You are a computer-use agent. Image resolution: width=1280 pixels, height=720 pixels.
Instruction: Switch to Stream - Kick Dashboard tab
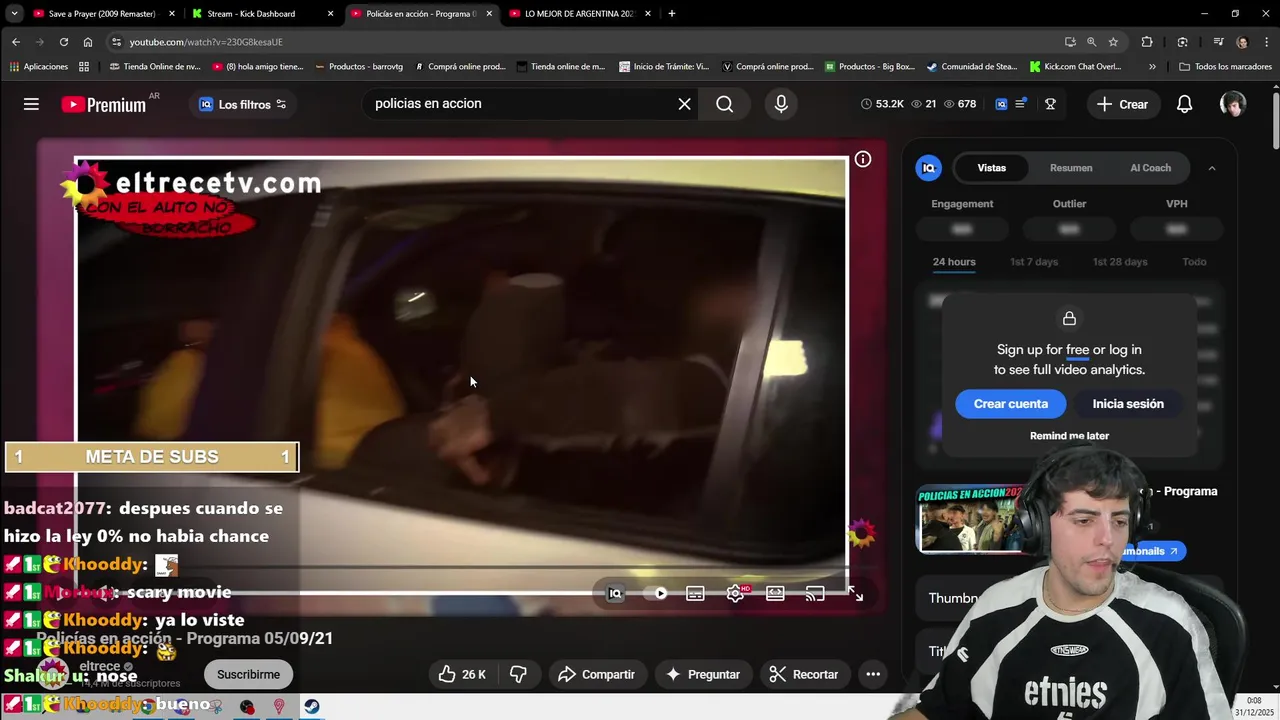[x=262, y=14]
